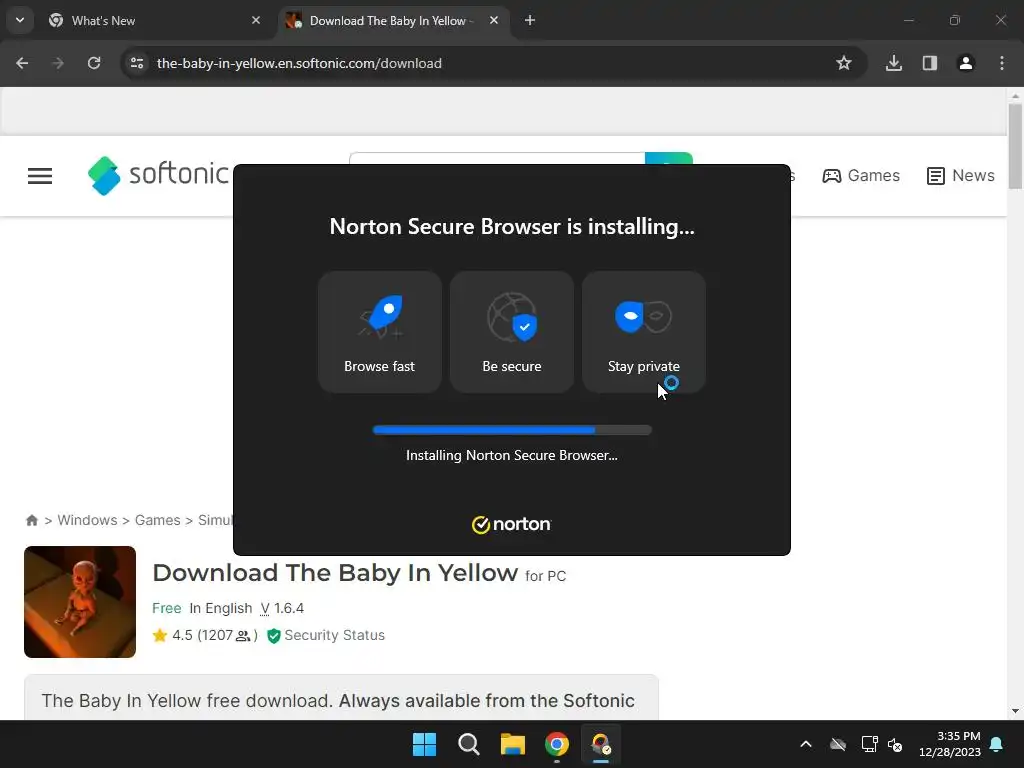Open Chrome downloads tray

click(893, 63)
